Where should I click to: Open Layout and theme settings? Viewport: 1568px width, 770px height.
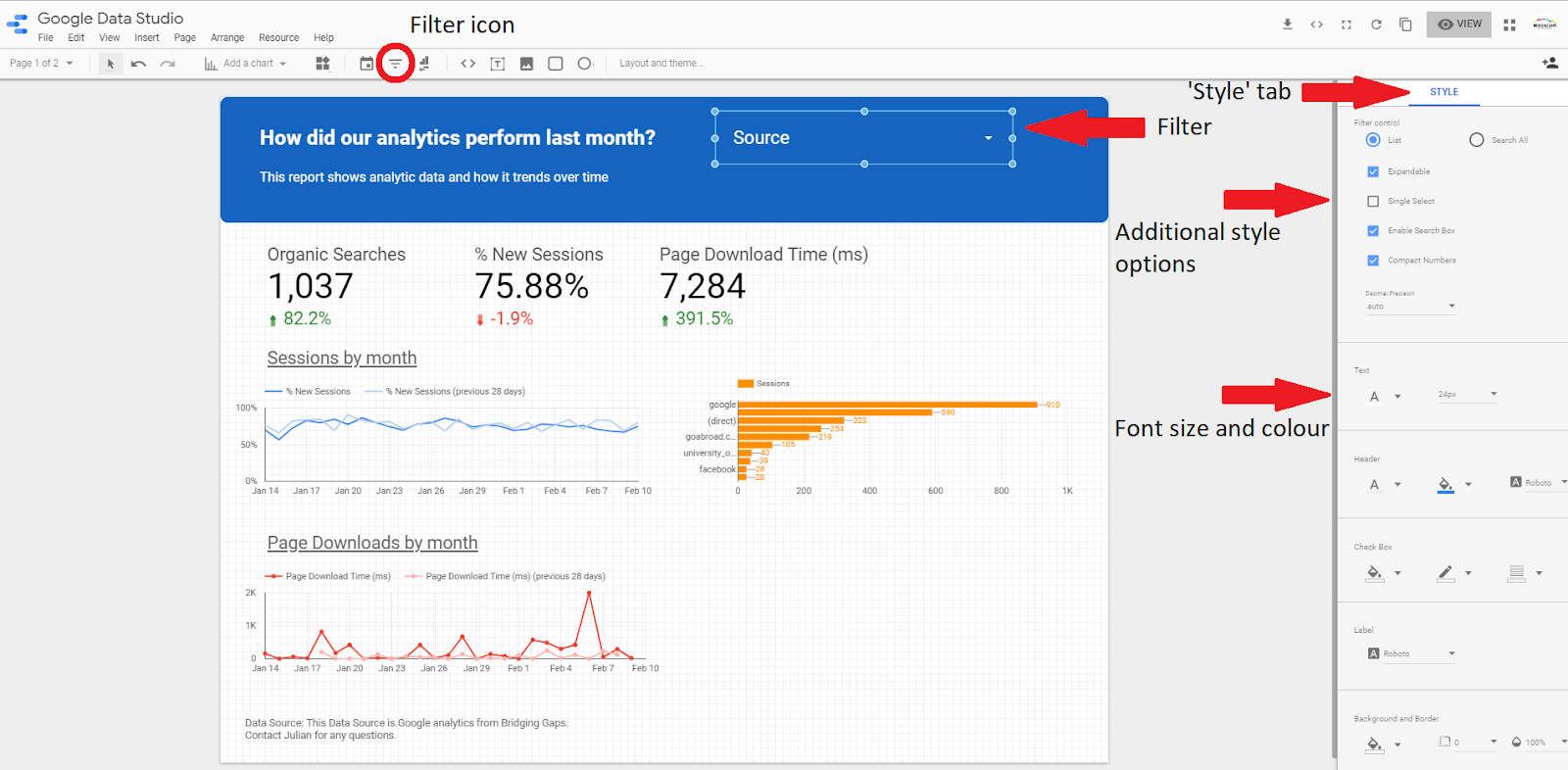[661, 64]
